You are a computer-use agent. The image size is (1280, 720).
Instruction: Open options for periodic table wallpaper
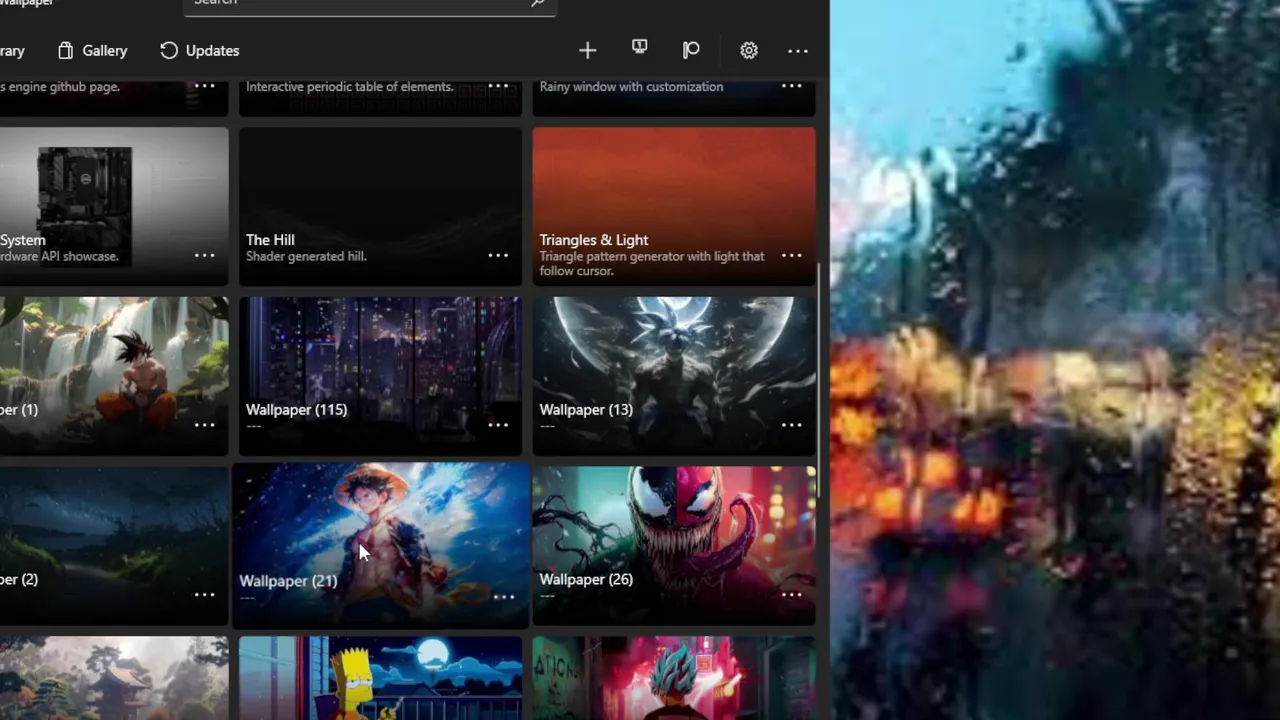(498, 86)
